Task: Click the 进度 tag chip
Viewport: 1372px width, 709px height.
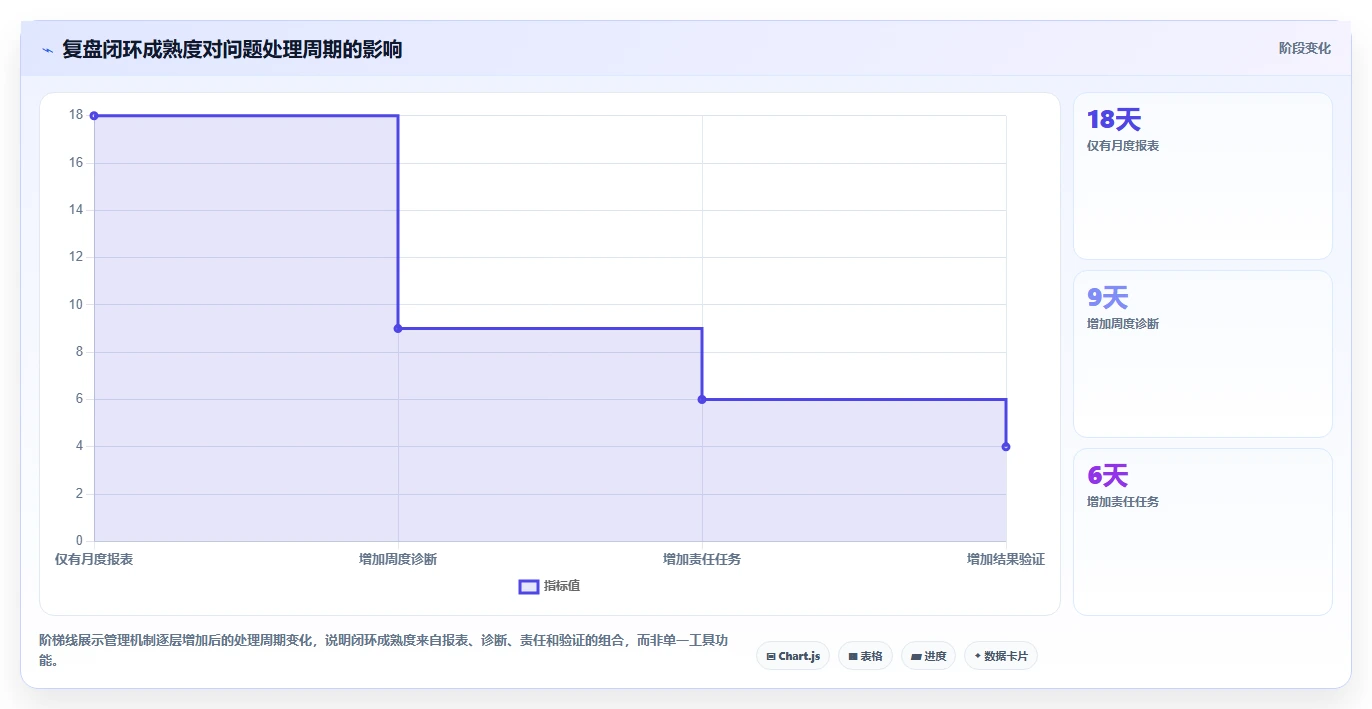Action: pos(928,656)
